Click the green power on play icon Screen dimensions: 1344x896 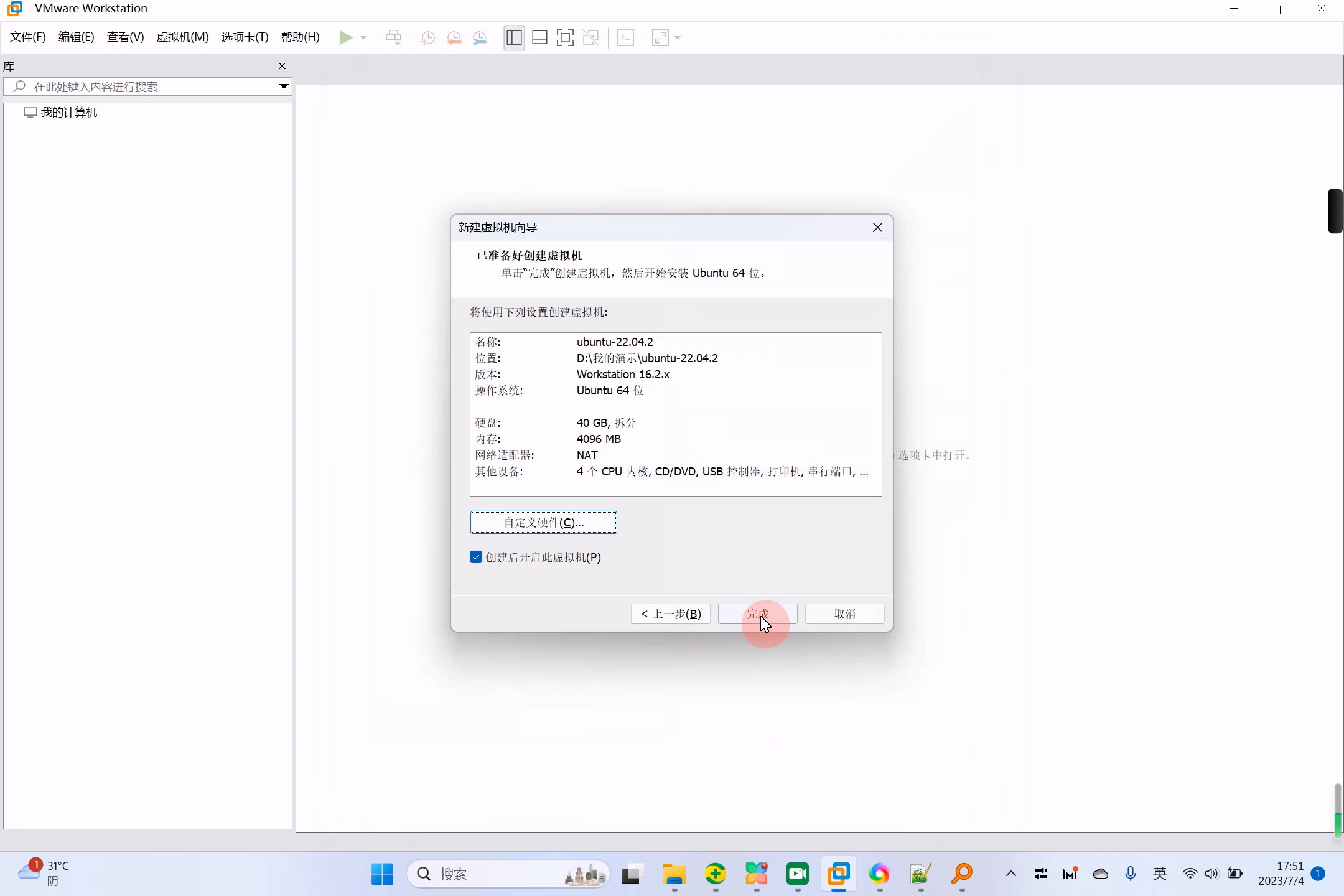click(345, 38)
